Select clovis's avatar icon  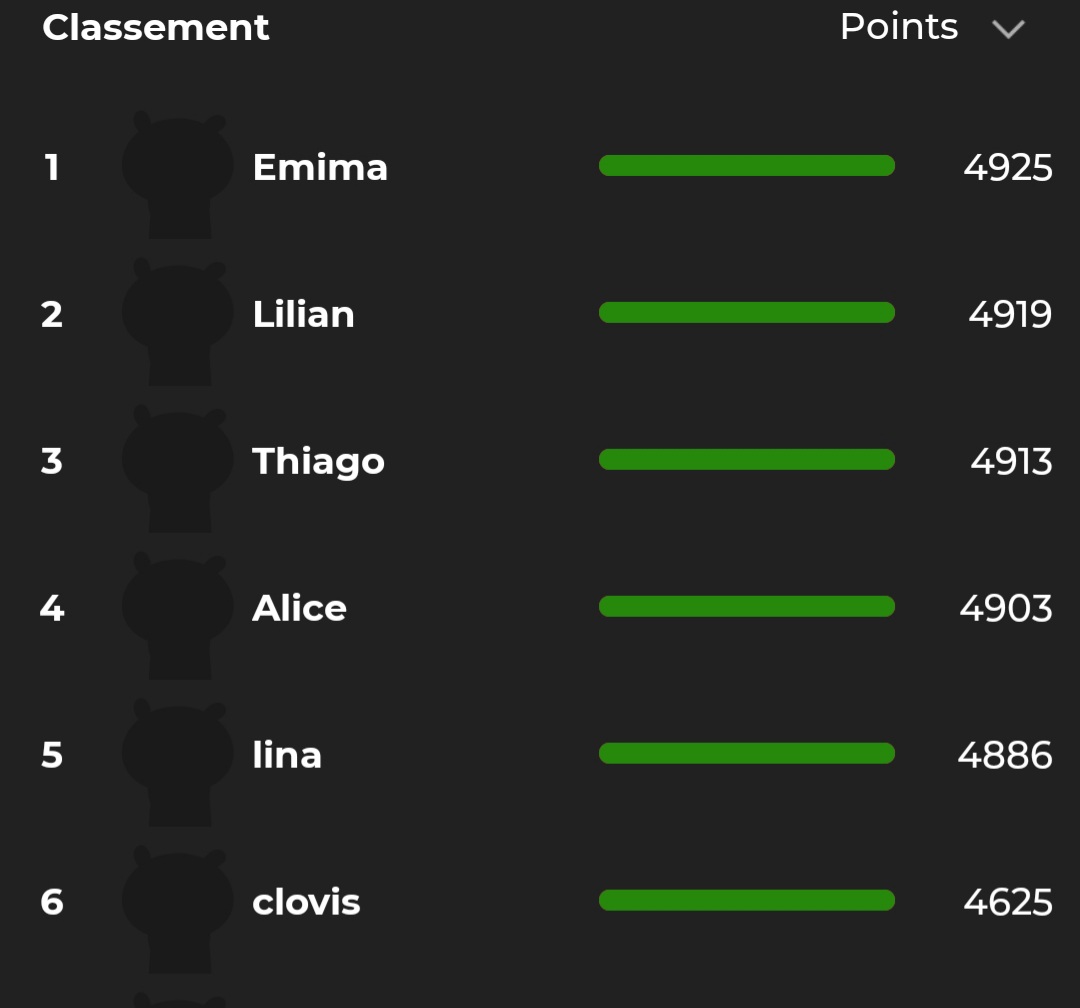[x=178, y=908]
